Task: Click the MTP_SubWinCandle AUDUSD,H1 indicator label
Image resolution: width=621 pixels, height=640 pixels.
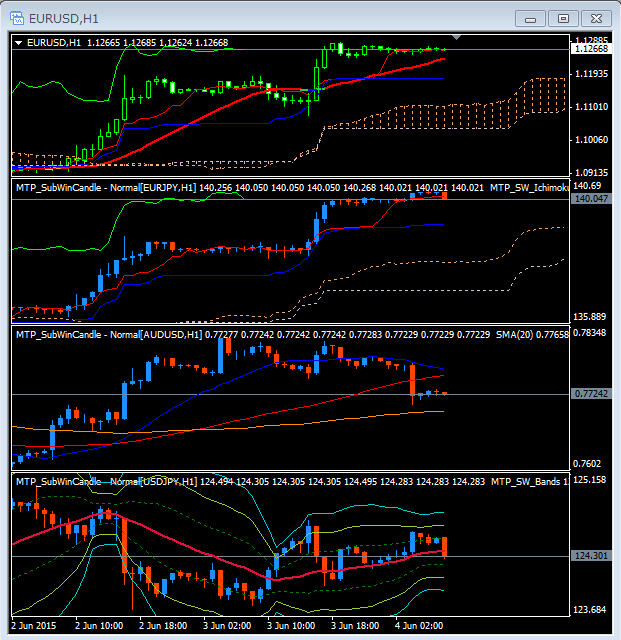Action: pos(109,335)
